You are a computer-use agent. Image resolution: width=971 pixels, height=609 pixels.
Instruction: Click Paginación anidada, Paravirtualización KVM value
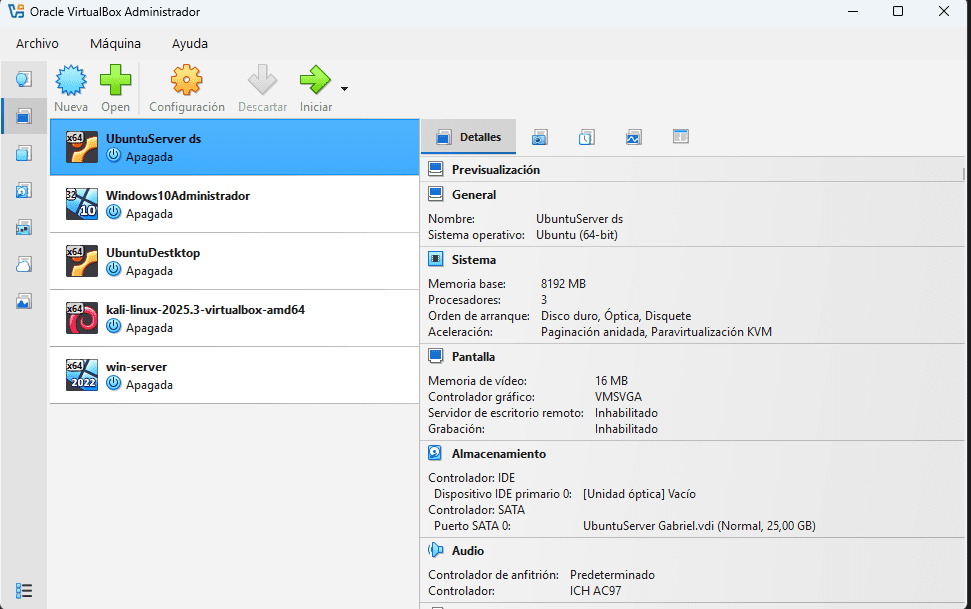pos(656,332)
